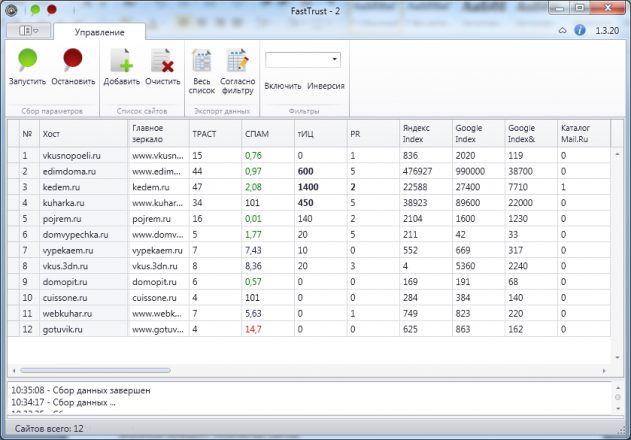
Task: Sort by Главное зеркало column header
Action: click(x=158, y=134)
